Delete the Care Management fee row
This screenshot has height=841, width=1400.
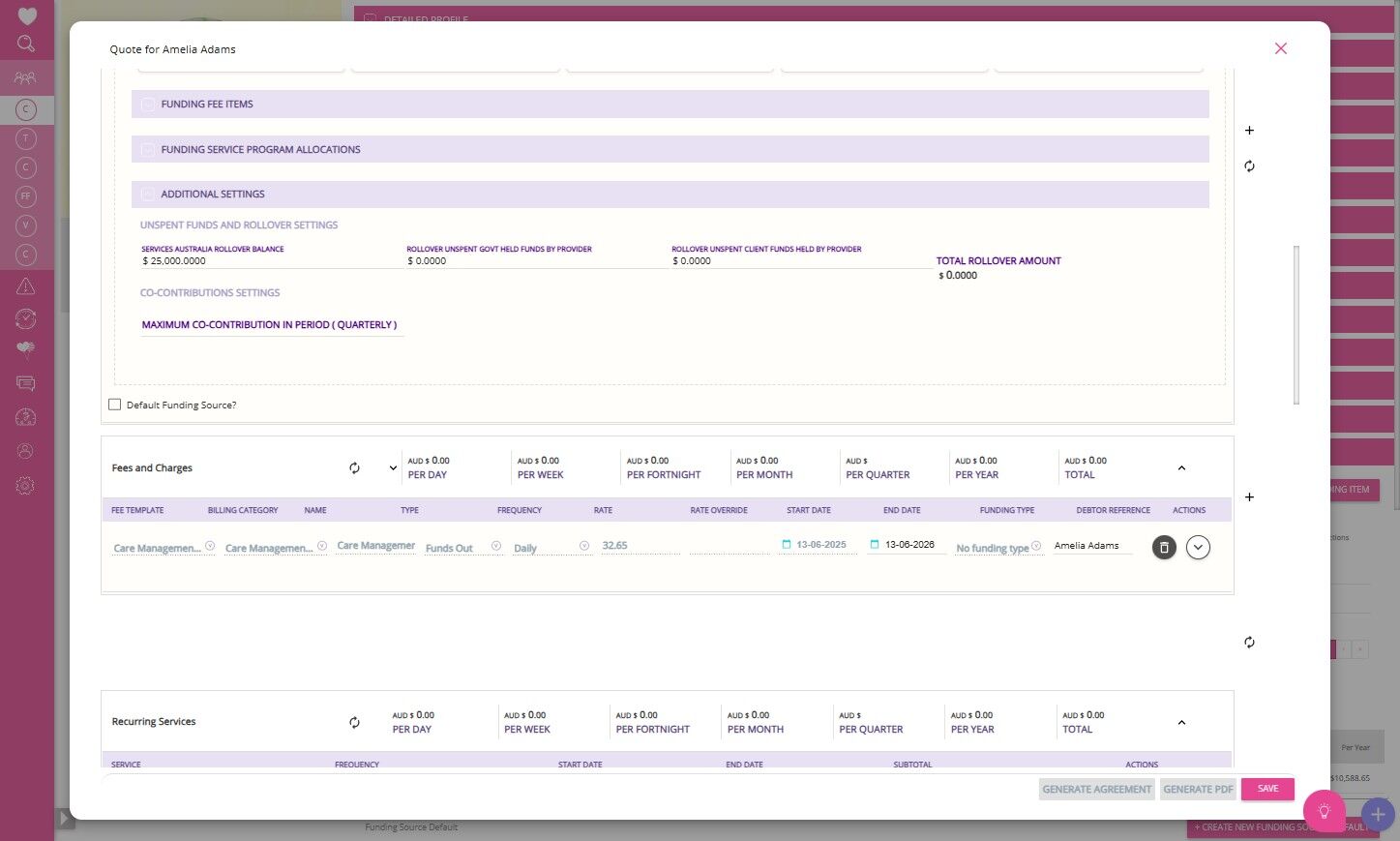click(1164, 548)
